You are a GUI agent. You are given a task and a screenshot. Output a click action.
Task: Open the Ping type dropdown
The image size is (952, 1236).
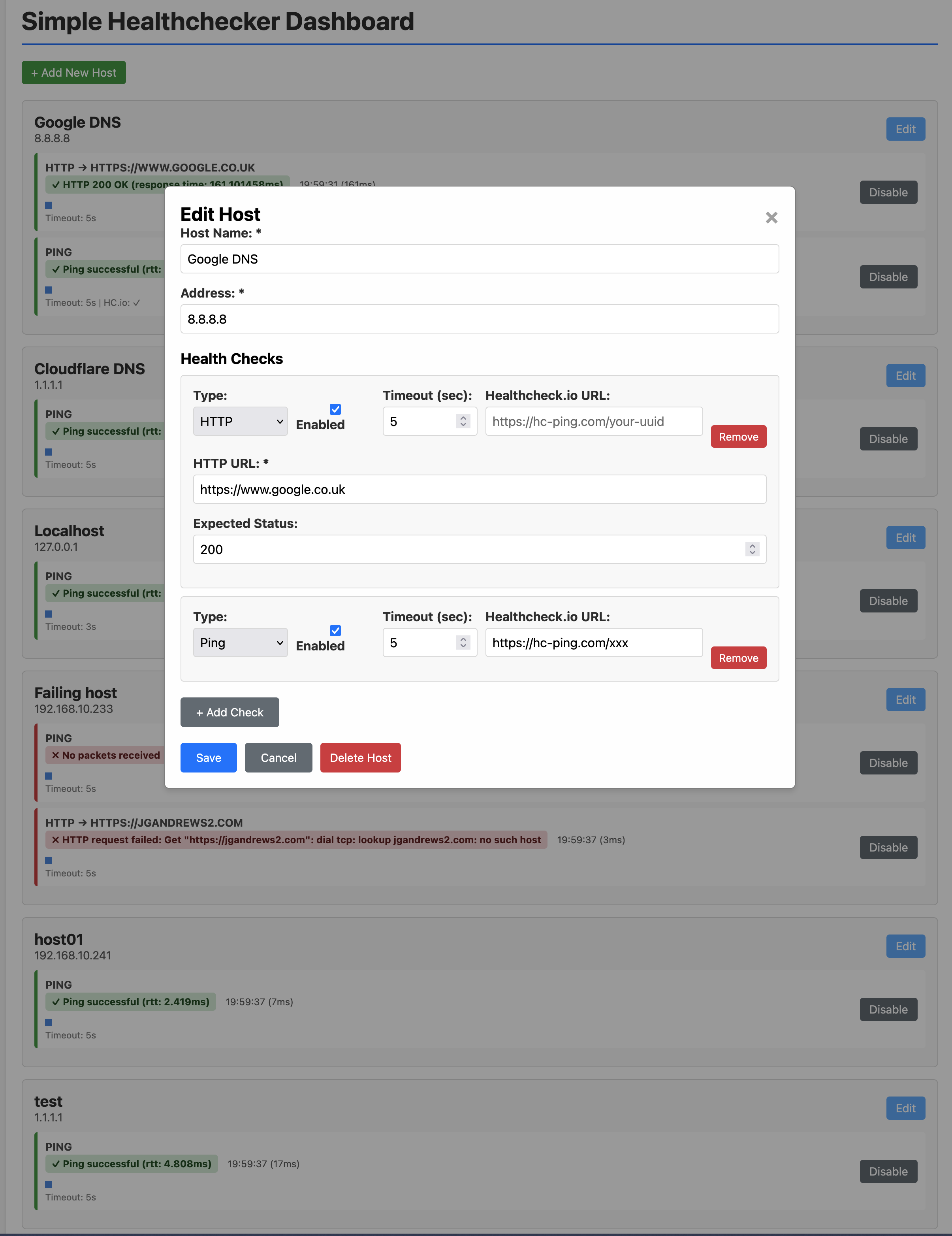241,643
